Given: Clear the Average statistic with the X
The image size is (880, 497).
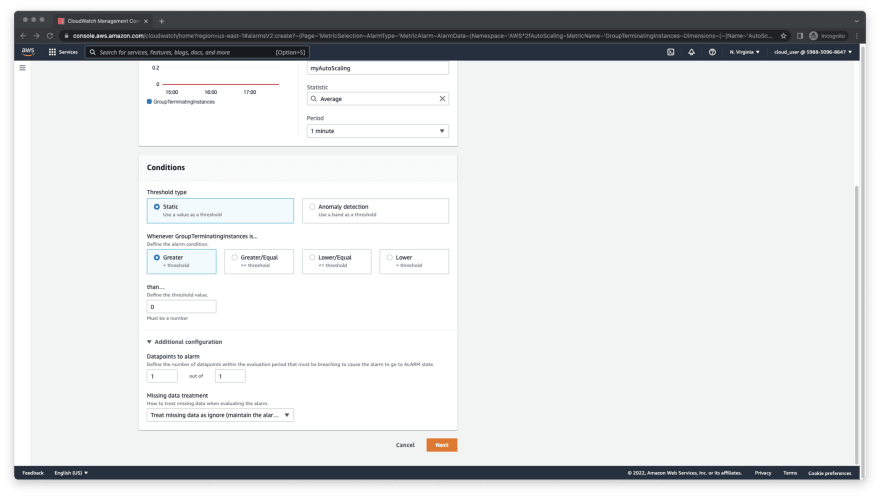Looking at the screenshot, I should (442, 99).
